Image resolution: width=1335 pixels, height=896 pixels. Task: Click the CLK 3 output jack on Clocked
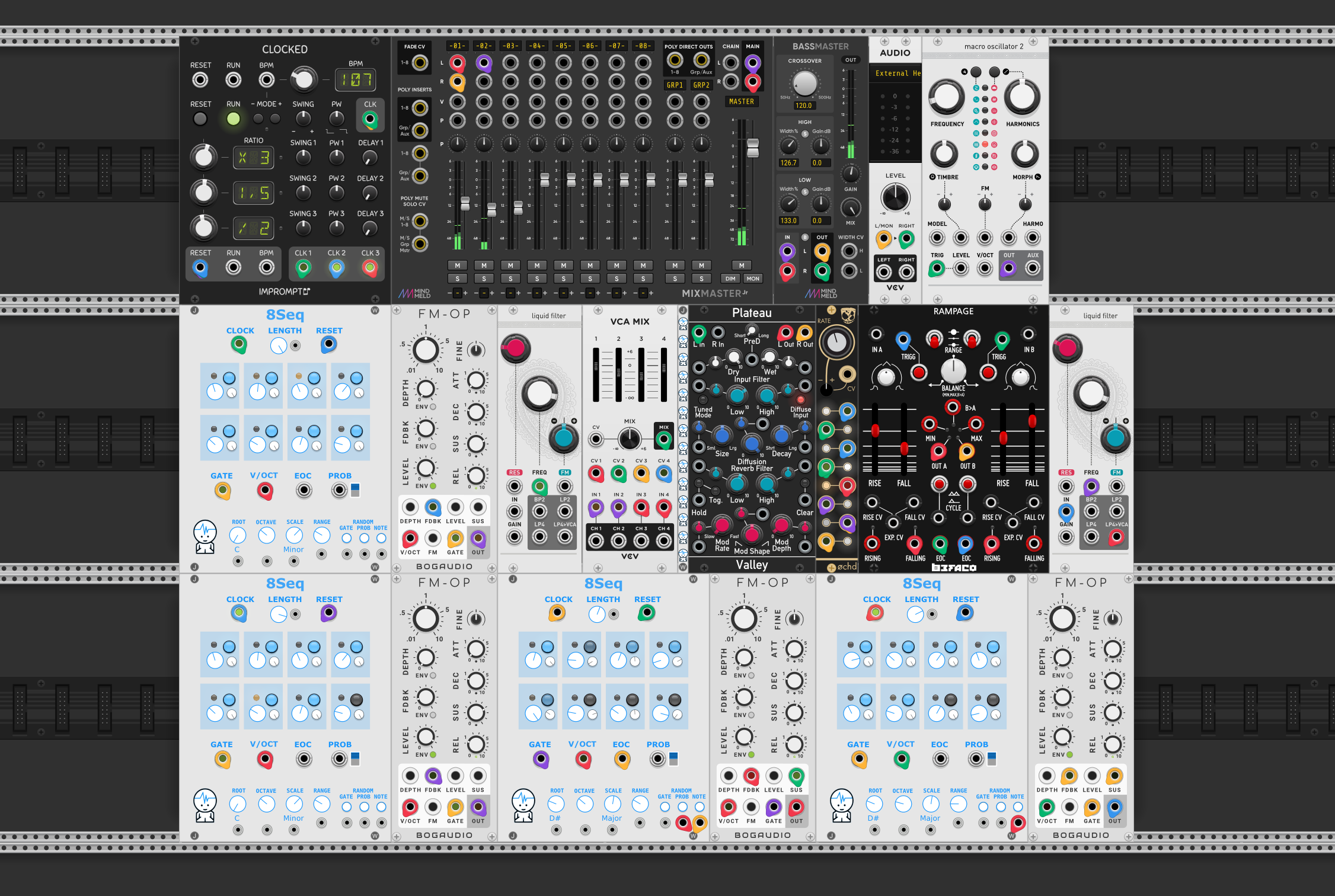pyautogui.click(x=370, y=268)
